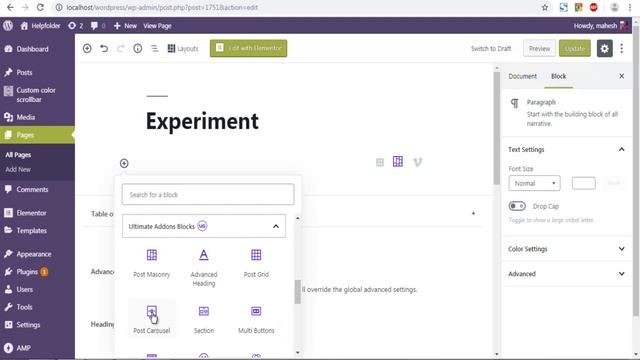Open Custom color scrollbar menu item
The width and height of the screenshot is (640, 360).
36,95
